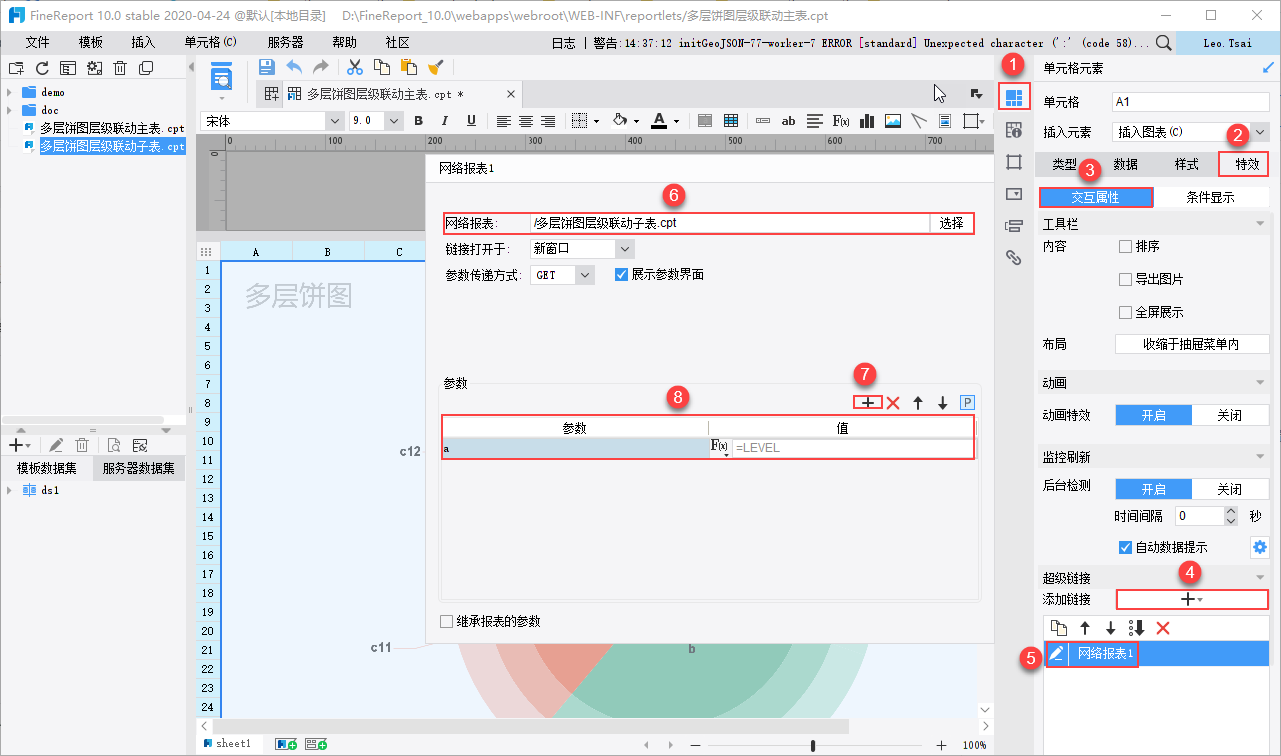Collapse the 工具栏 section
The image size is (1281, 756).
[x=1260, y=224]
